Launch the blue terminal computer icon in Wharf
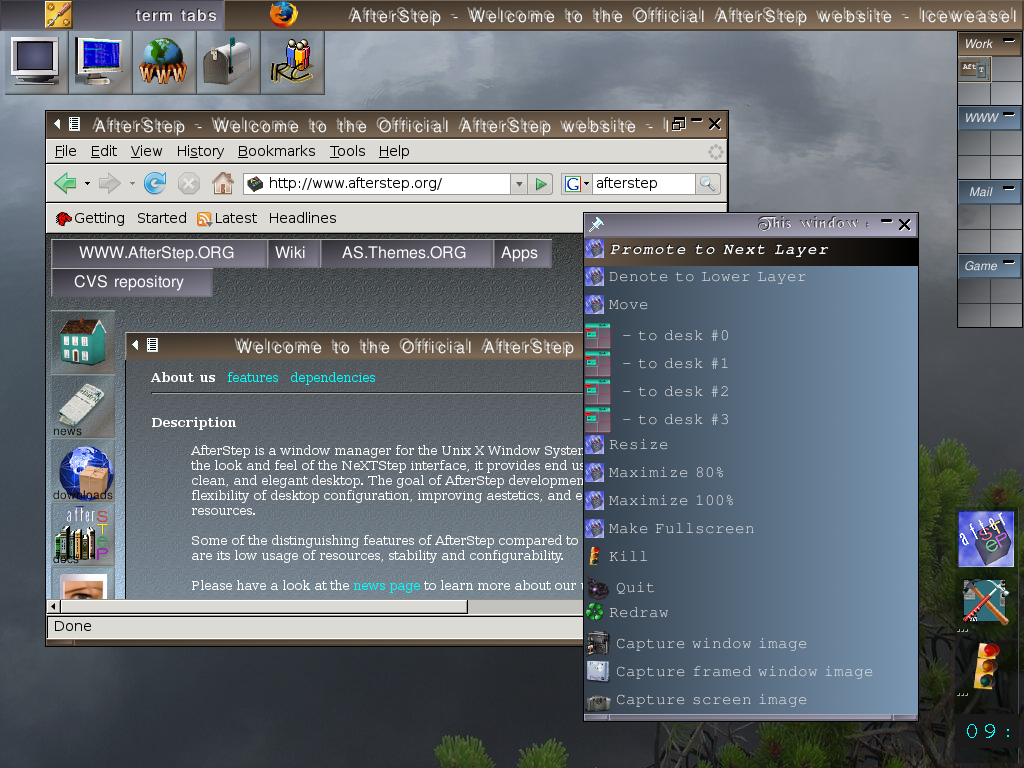1024x768 pixels. pyautogui.click(x=99, y=62)
